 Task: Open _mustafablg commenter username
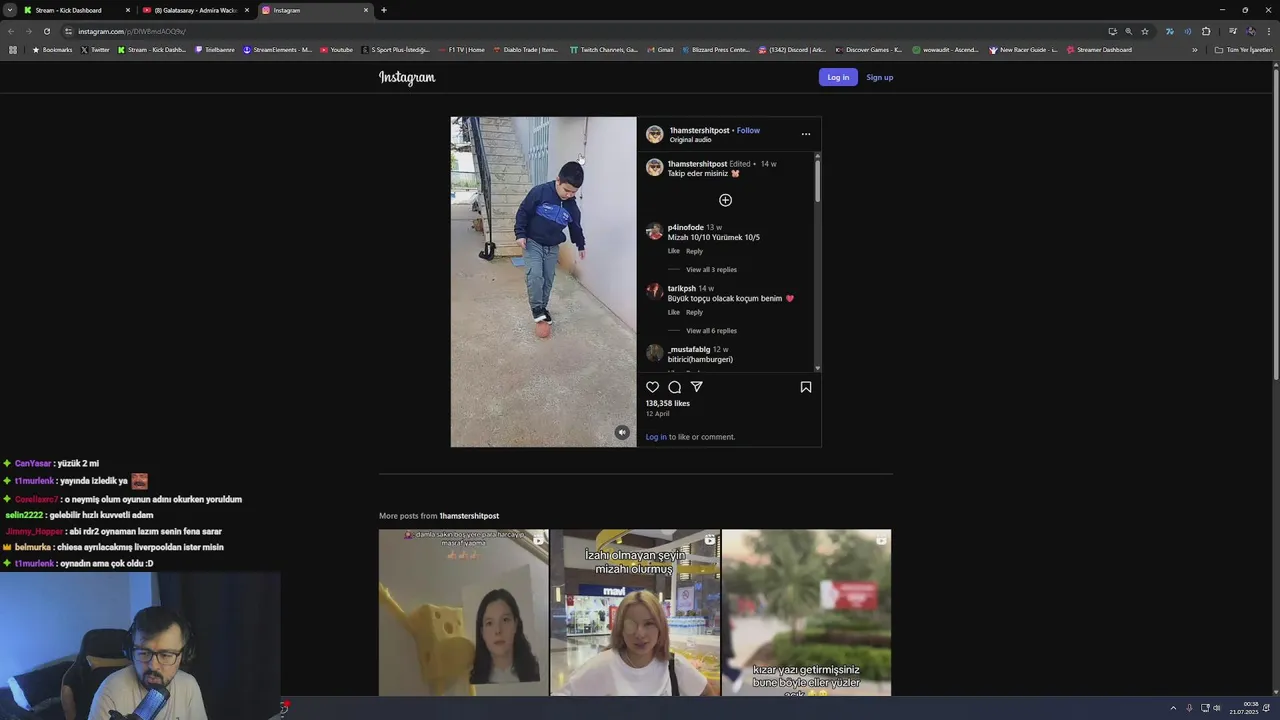pos(689,349)
